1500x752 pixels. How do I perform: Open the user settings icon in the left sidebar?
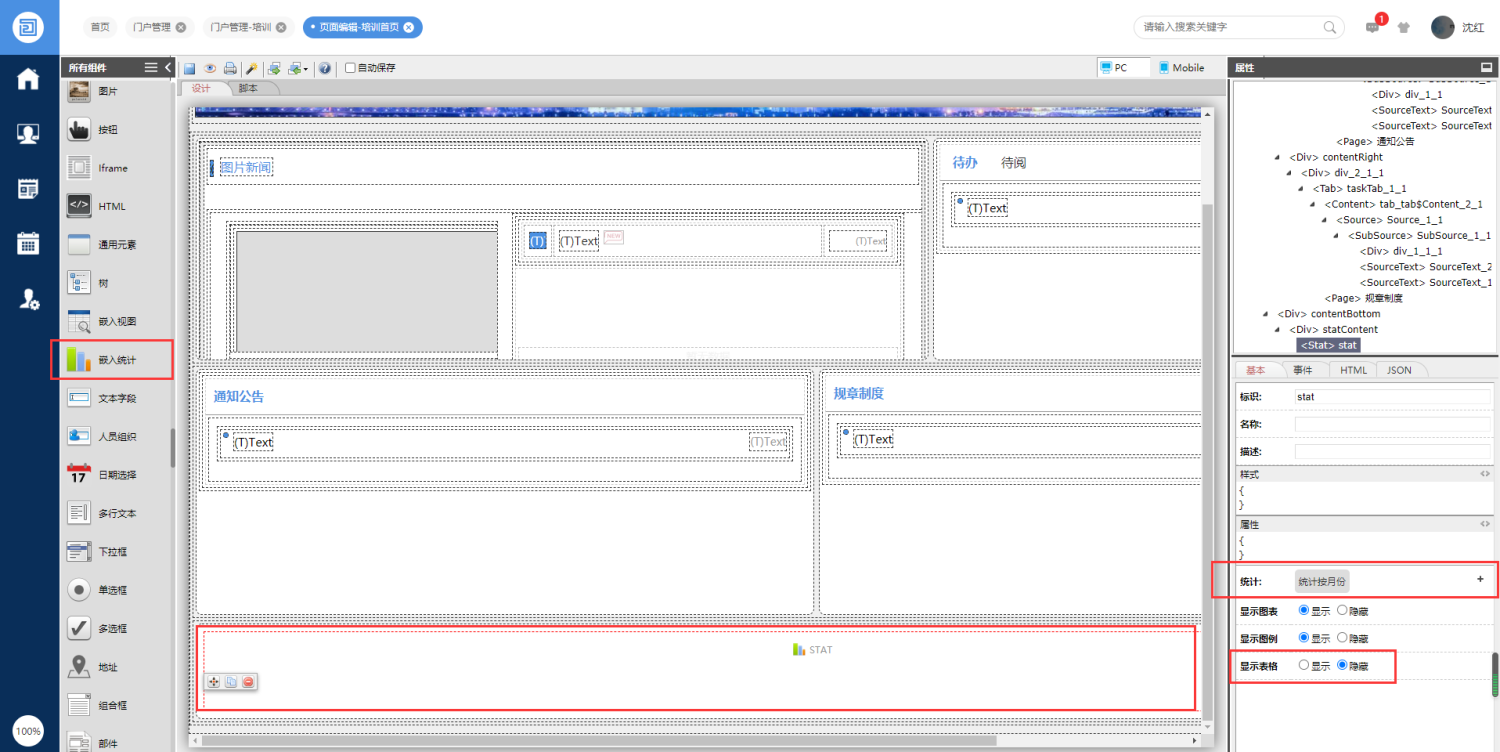click(29, 298)
